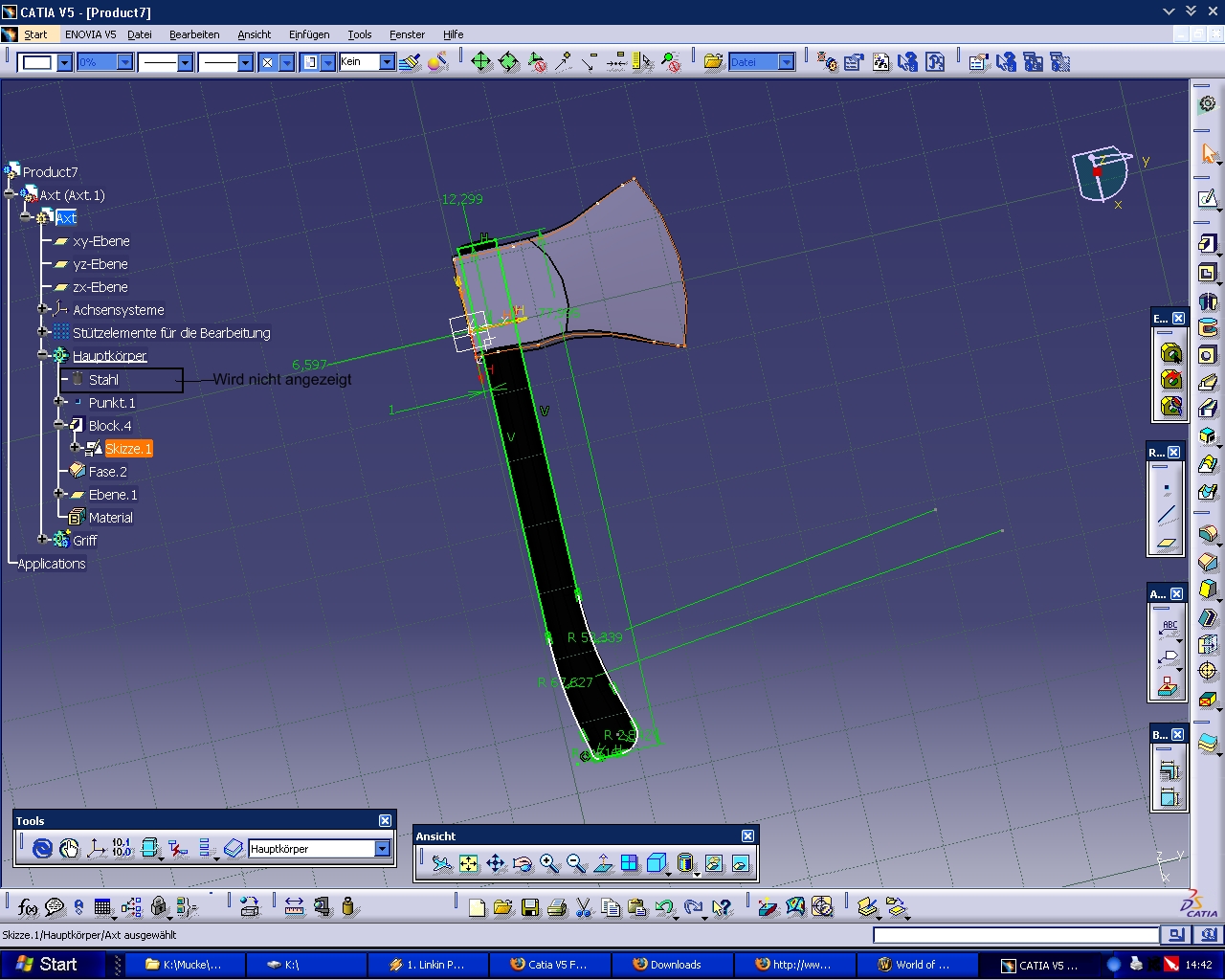
Task: Open the fill color dropdown arrow
Action: click(65, 62)
